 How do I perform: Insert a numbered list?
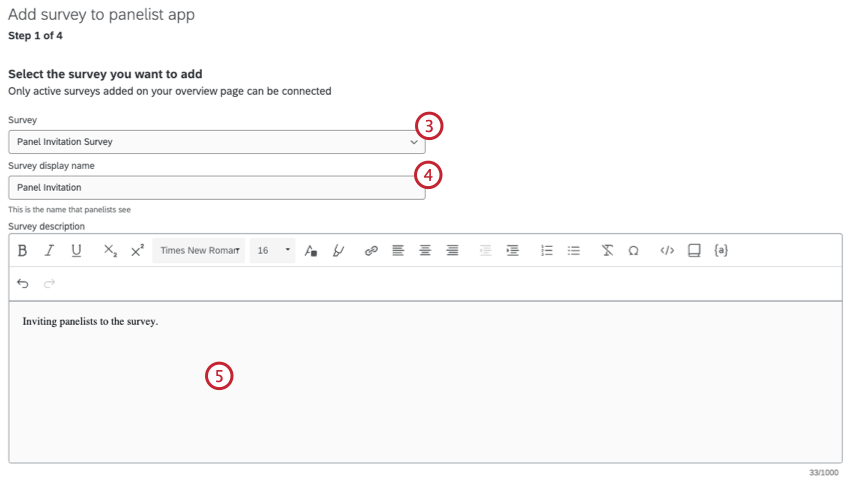coord(546,250)
